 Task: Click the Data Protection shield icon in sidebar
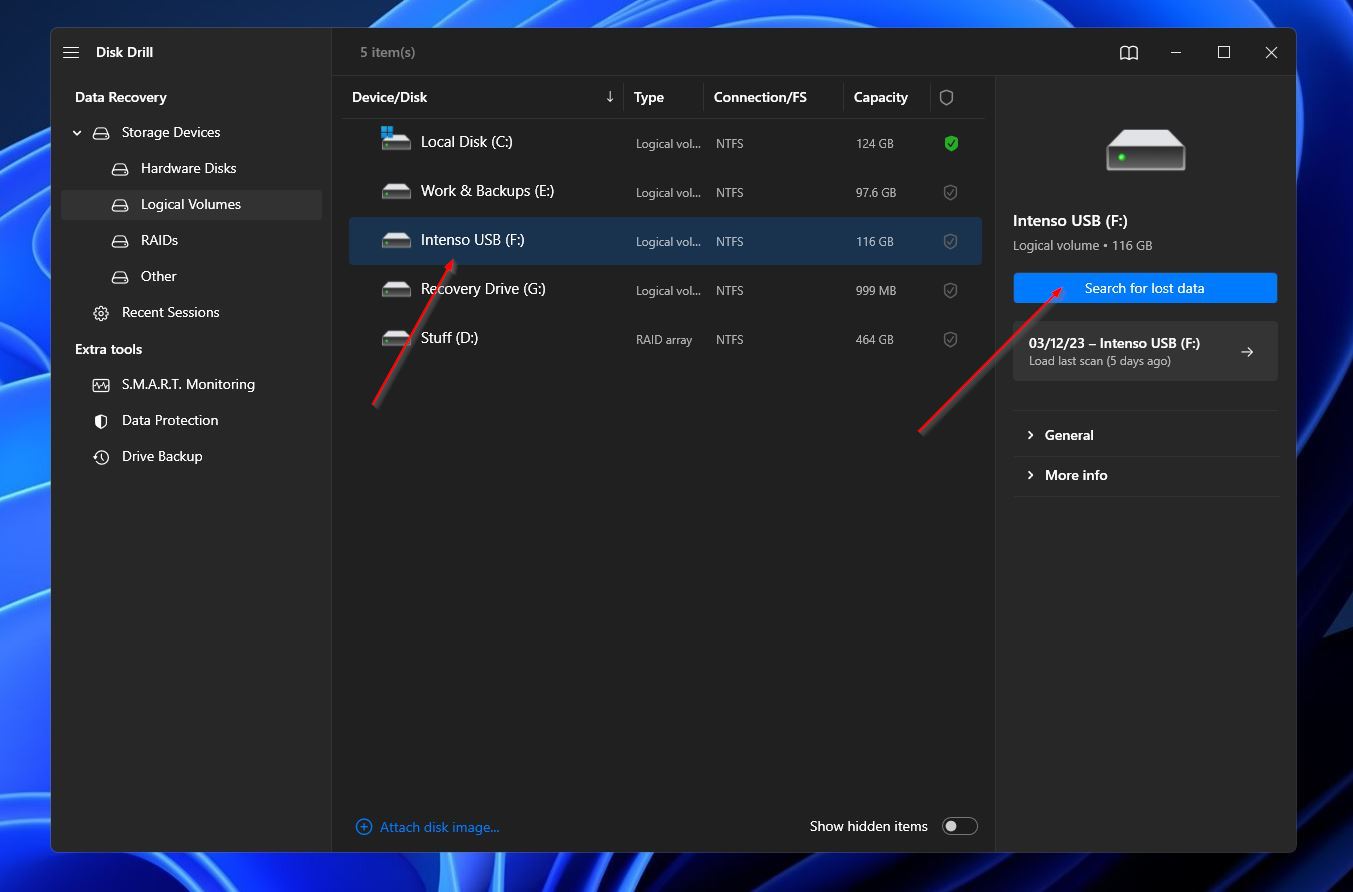tap(101, 421)
